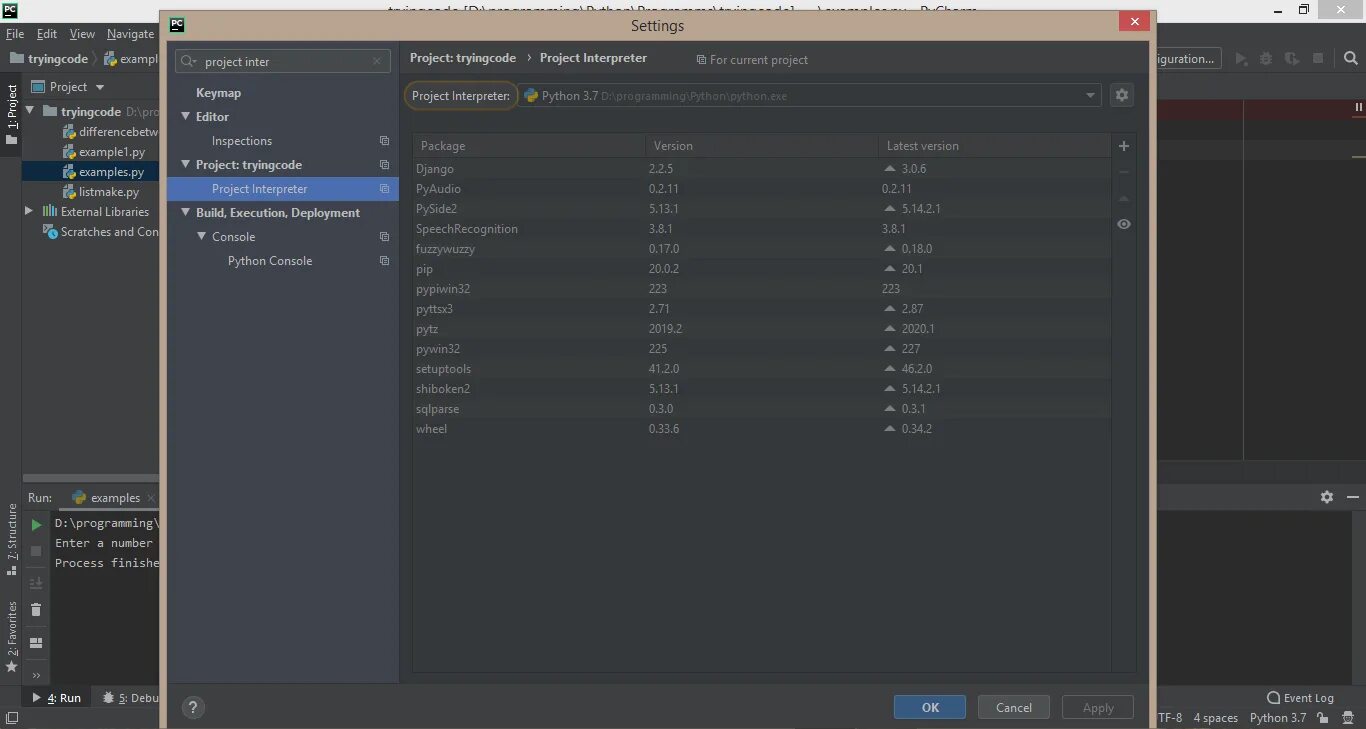Delete run output with trash icon
Screen dimensions: 1366x729
36,610
